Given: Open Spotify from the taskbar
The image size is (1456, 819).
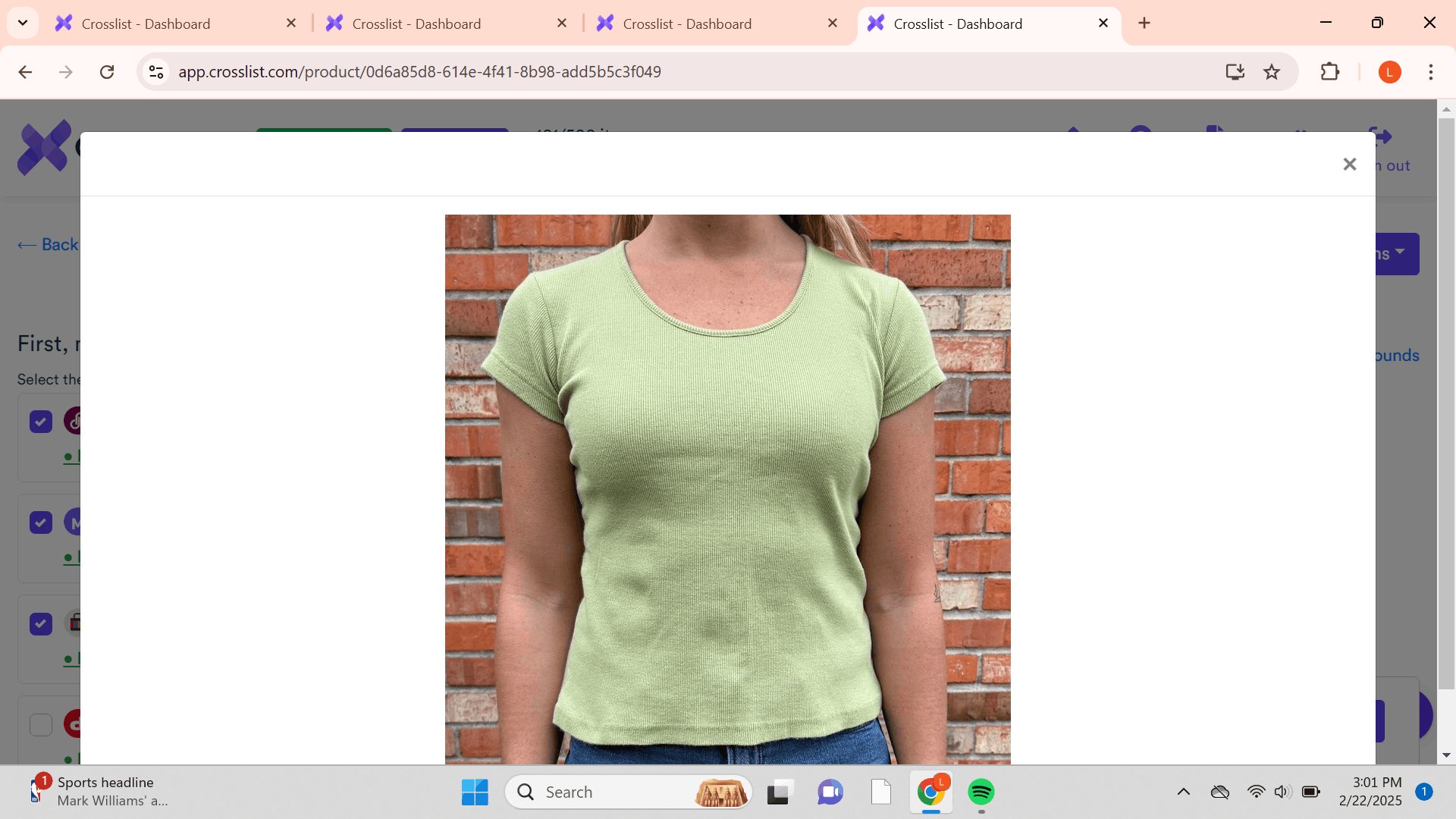Looking at the screenshot, I should [x=981, y=792].
